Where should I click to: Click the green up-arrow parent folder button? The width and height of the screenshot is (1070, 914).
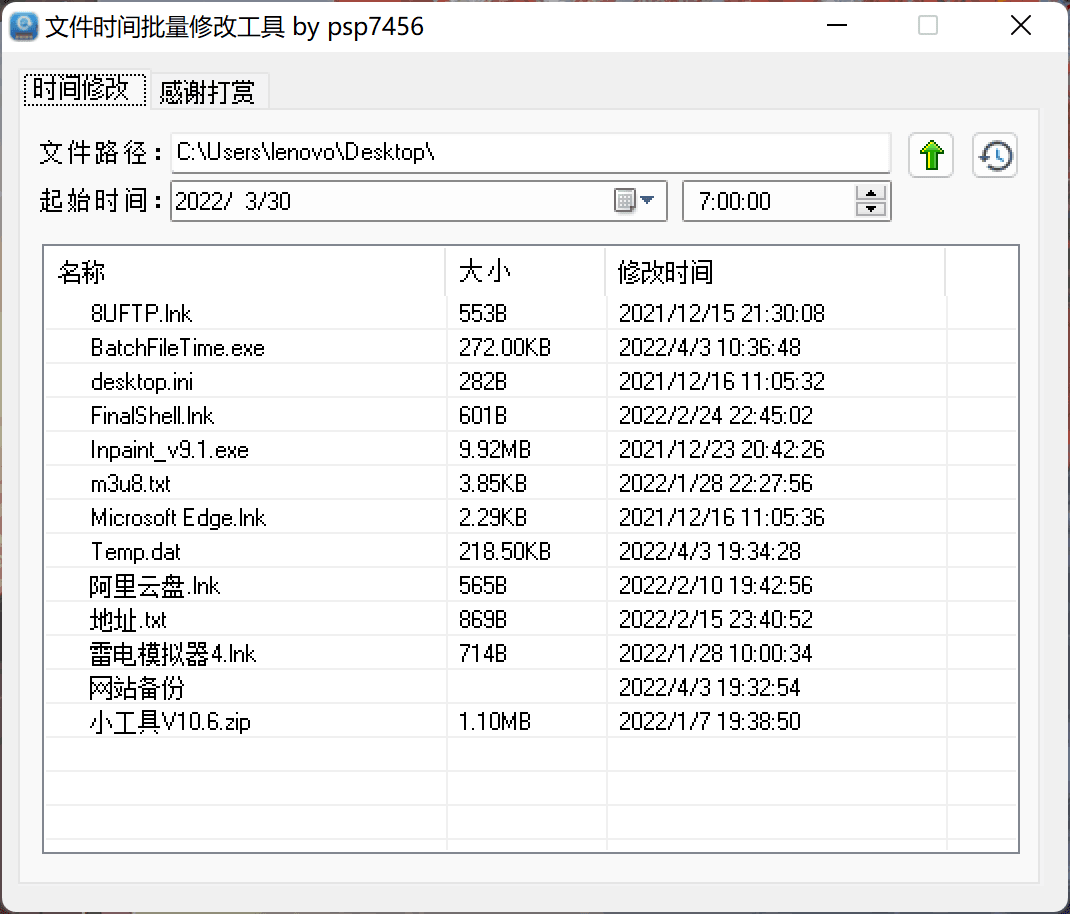coord(931,156)
